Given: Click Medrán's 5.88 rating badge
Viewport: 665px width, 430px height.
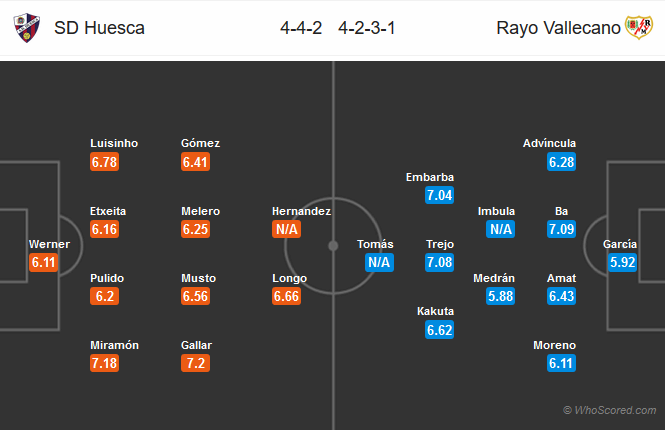Looking at the screenshot, I should 500,296.
